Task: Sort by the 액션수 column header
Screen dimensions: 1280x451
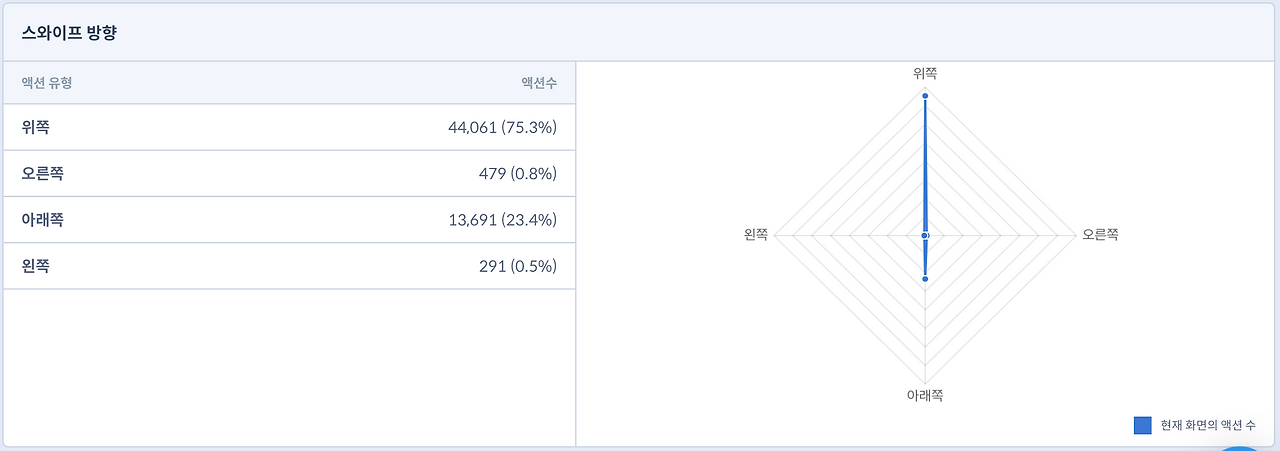Action: pos(539,83)
